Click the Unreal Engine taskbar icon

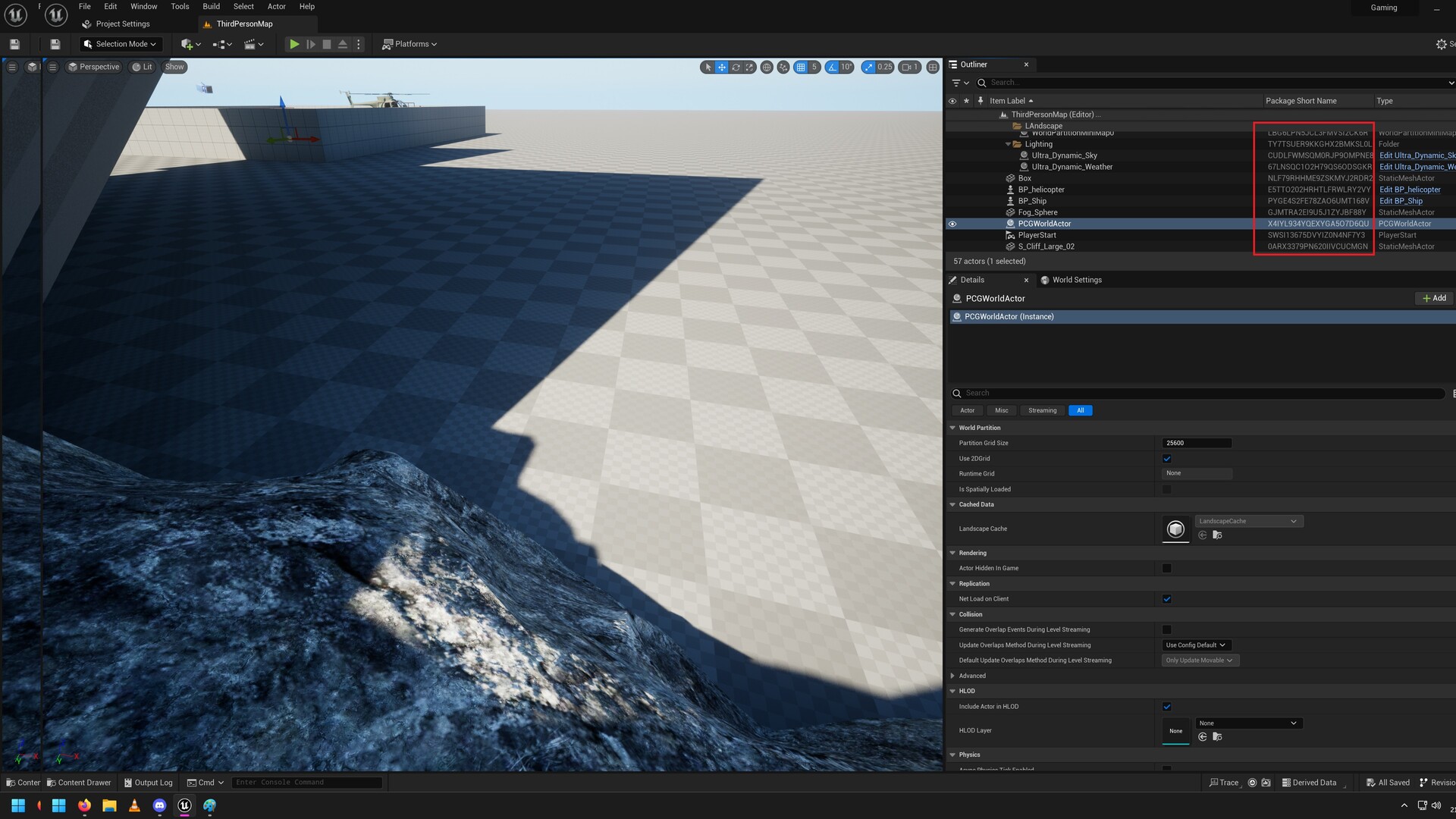(184, 805)
